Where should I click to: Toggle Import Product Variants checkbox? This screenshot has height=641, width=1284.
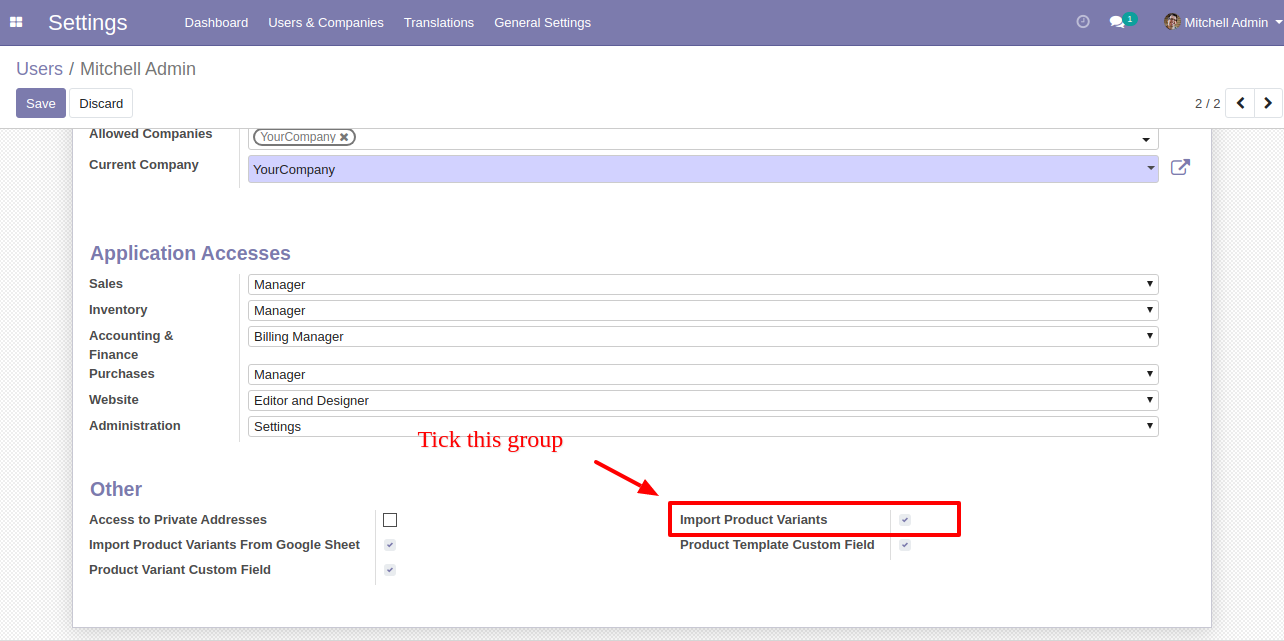coord(905,520)
